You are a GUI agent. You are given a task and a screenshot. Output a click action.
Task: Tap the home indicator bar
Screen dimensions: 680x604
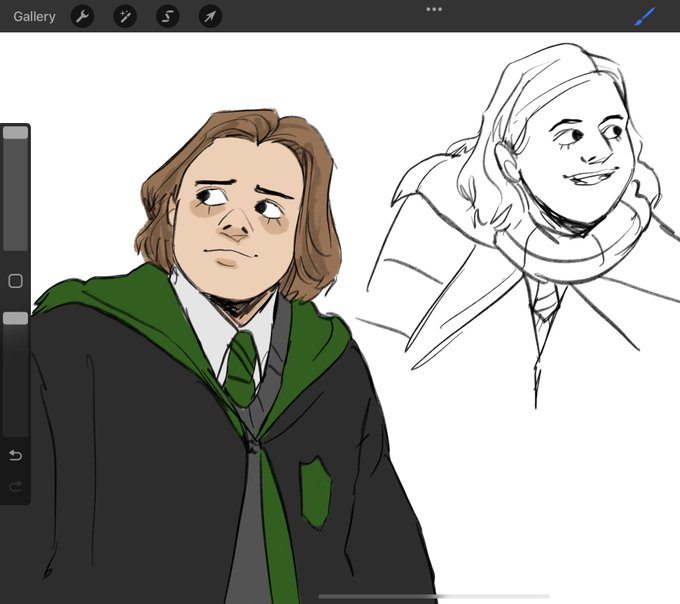click(434, 597)
